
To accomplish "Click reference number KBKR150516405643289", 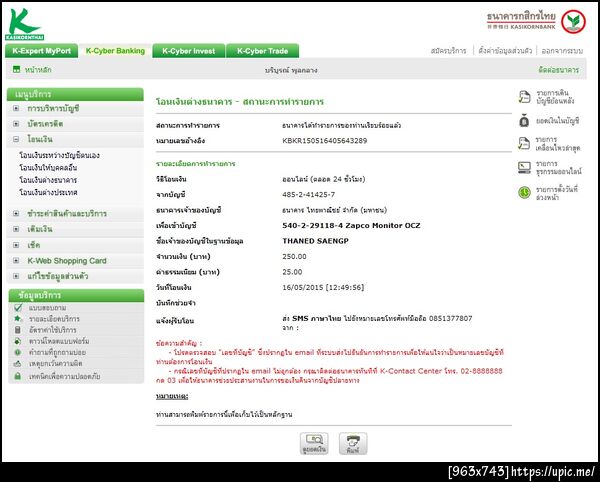I will pyautogui.click(x=324, y=140).
